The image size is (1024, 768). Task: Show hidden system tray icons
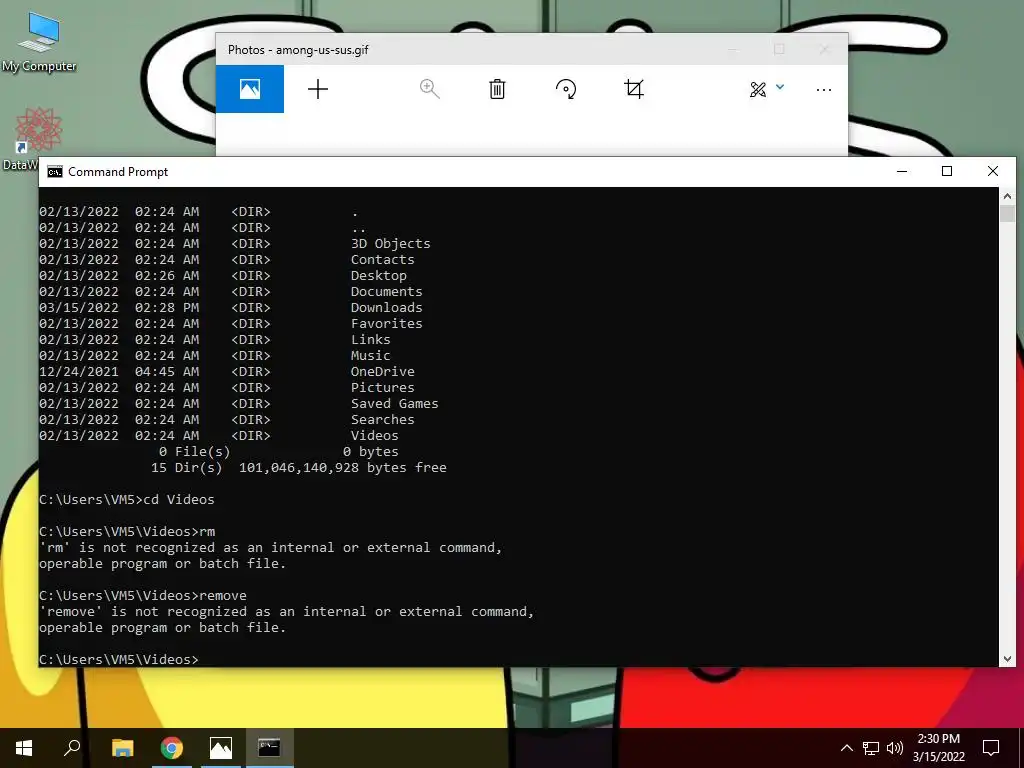point(846,748)
